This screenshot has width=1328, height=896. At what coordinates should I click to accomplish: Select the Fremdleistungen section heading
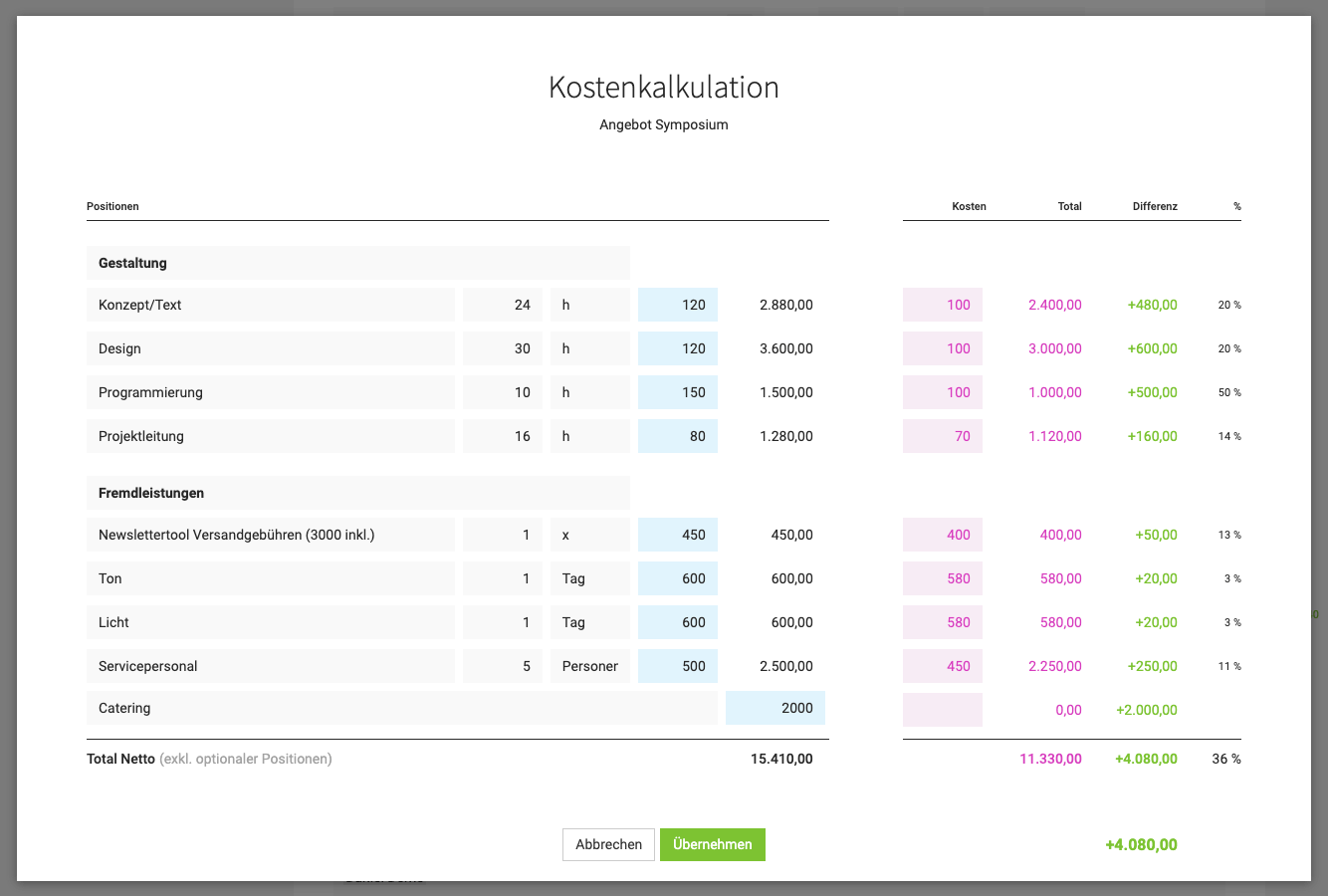(358, 493)
